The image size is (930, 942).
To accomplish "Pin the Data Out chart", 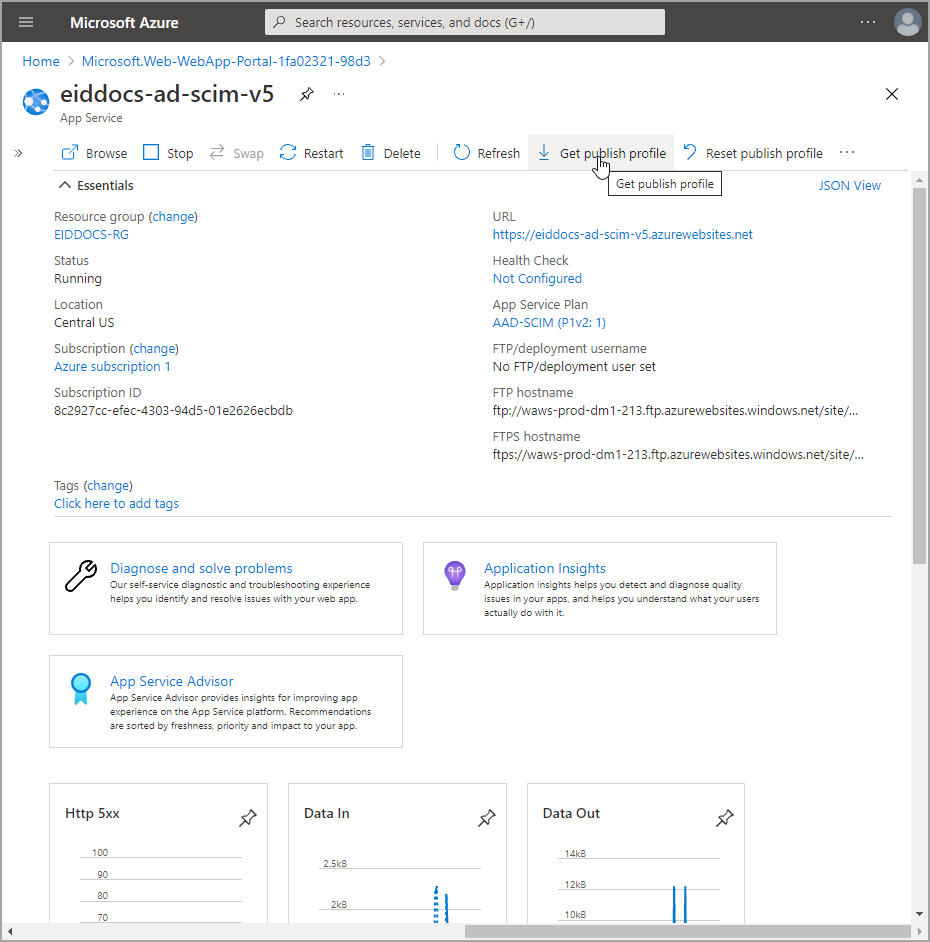I will pyautogui.click(x=725, y=819).
